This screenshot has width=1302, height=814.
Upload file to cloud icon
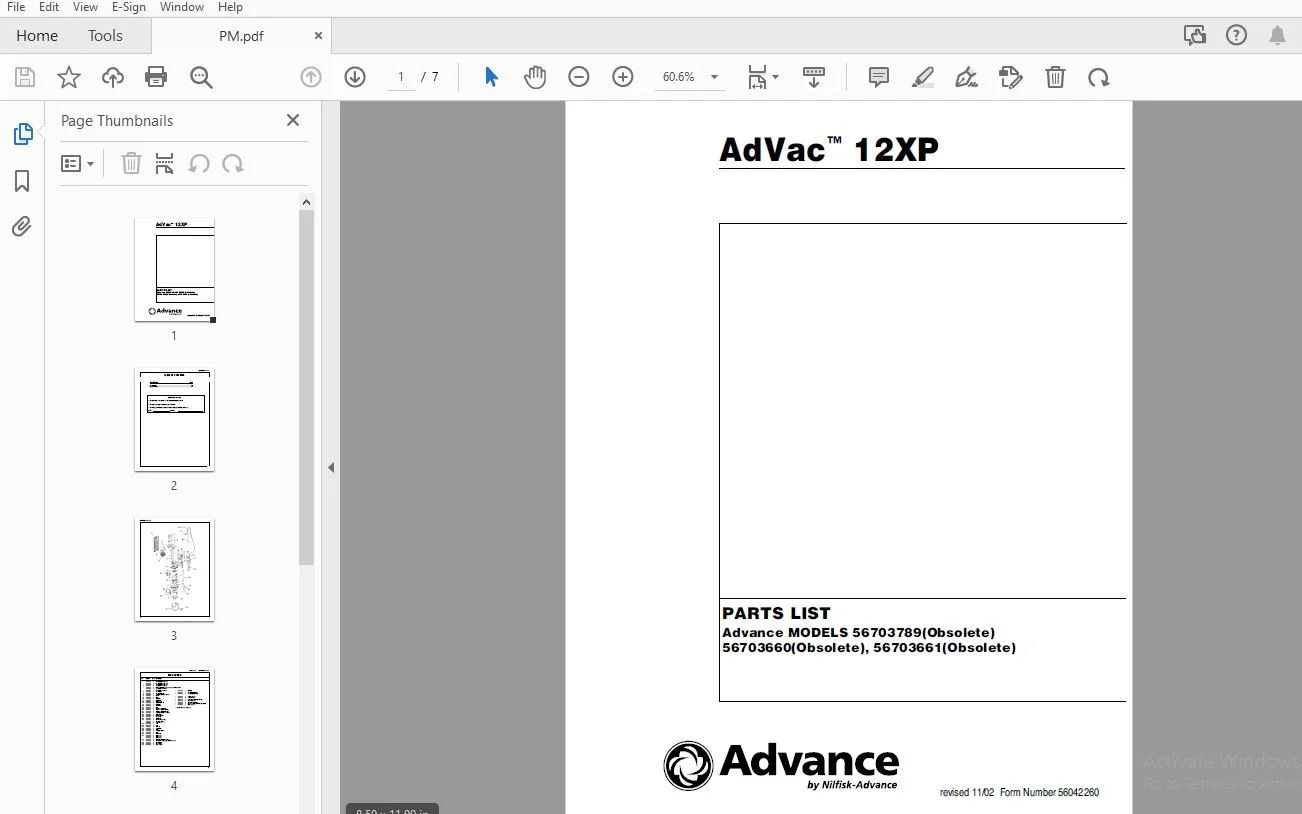point(113,77)
